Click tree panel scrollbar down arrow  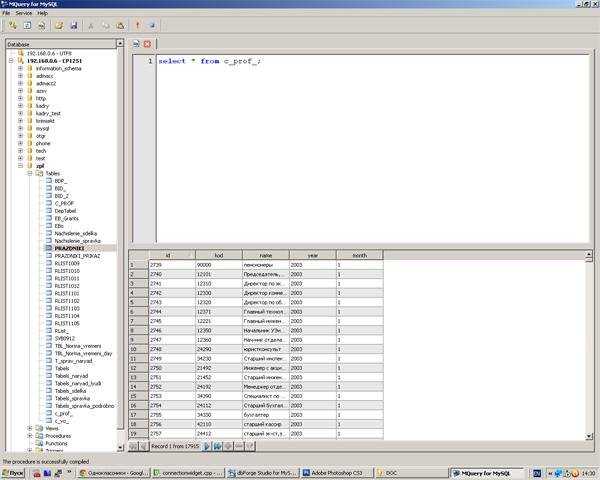tap(120, 447)
